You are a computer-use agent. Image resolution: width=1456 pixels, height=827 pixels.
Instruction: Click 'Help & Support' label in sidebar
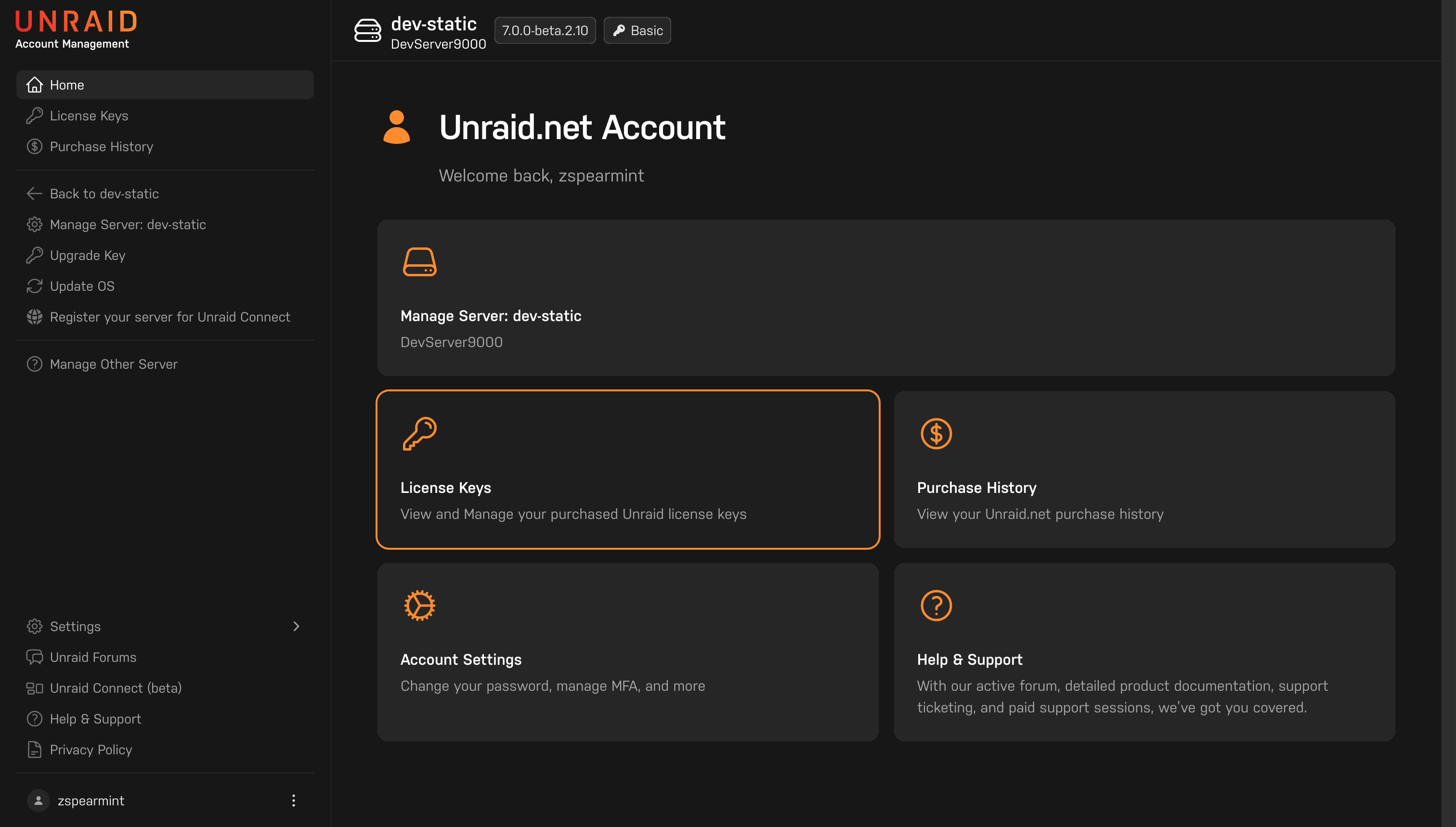pyautogui.click(x=95, y=719)
